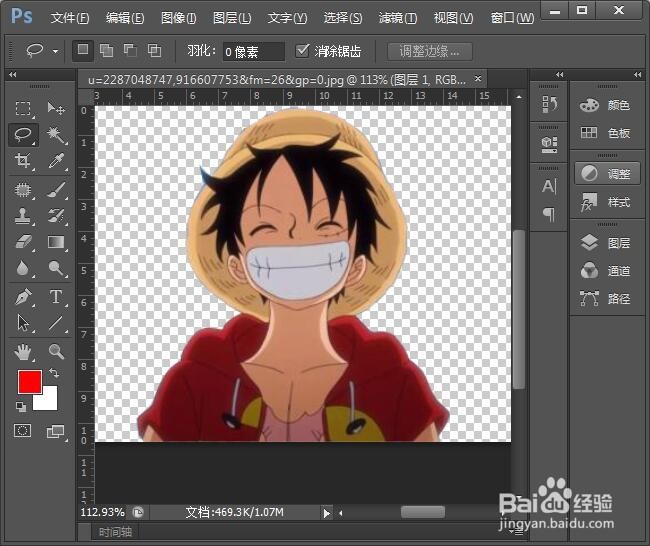Select the History Brush tool
The width and height of the screenshot is (650, 546).
[x=56, y=216]
